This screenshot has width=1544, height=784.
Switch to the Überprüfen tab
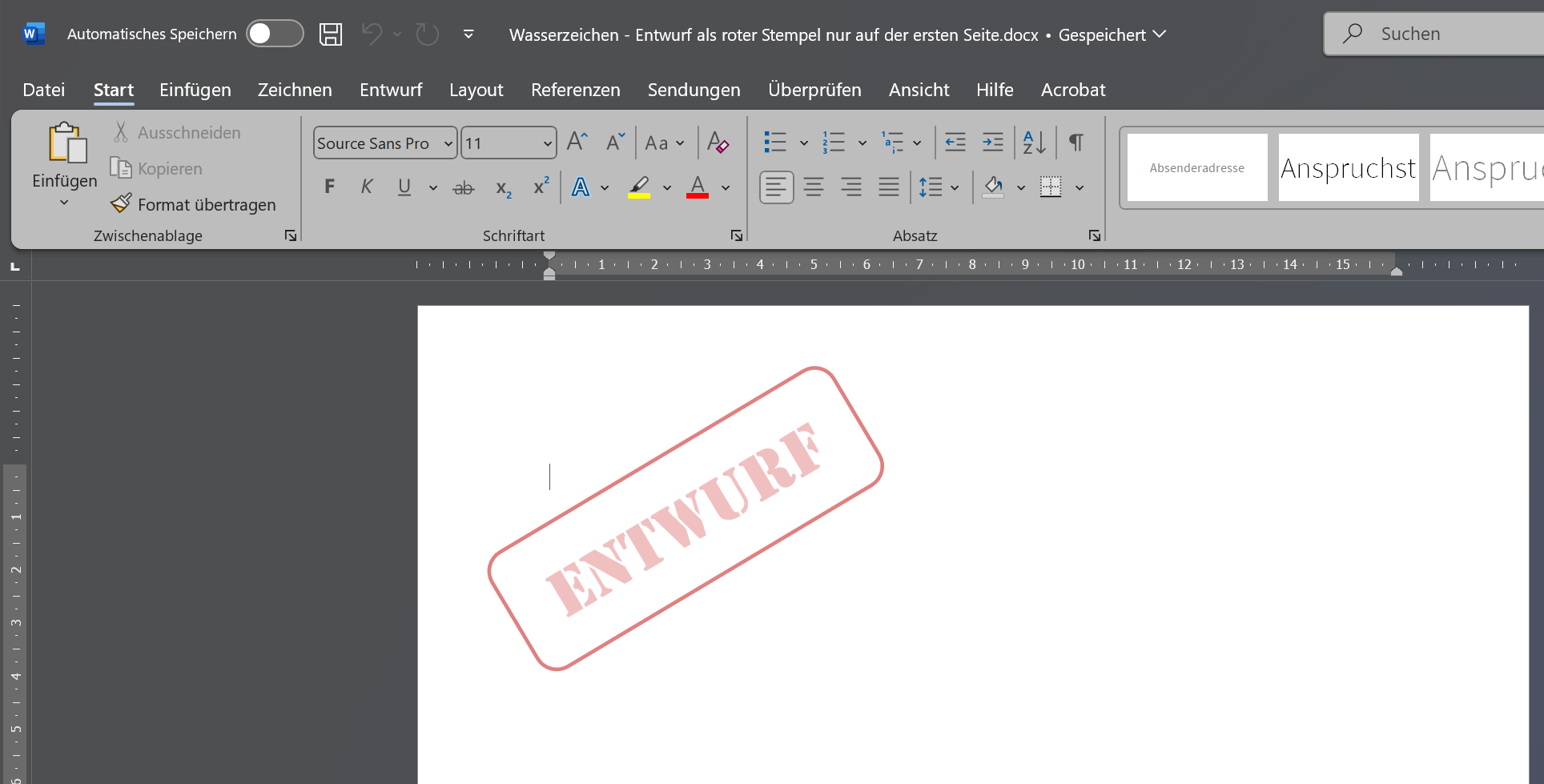814,90
